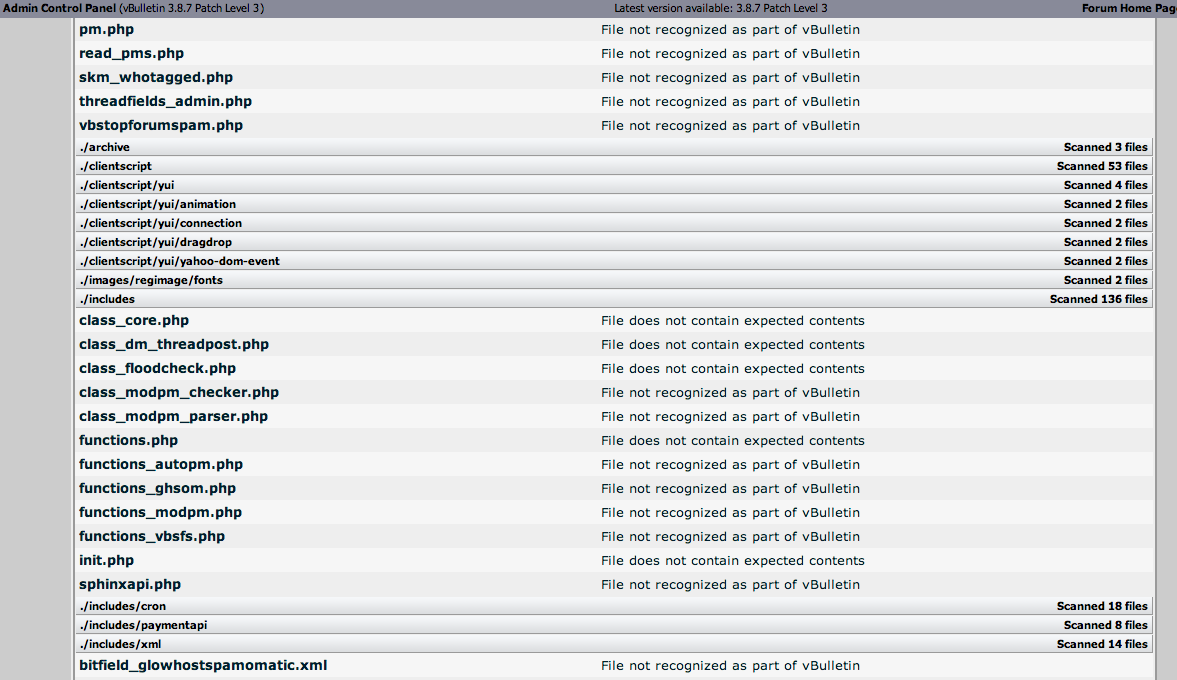Click the Scanned 136 files label

pyautogui.click(x=1098, y=299)
